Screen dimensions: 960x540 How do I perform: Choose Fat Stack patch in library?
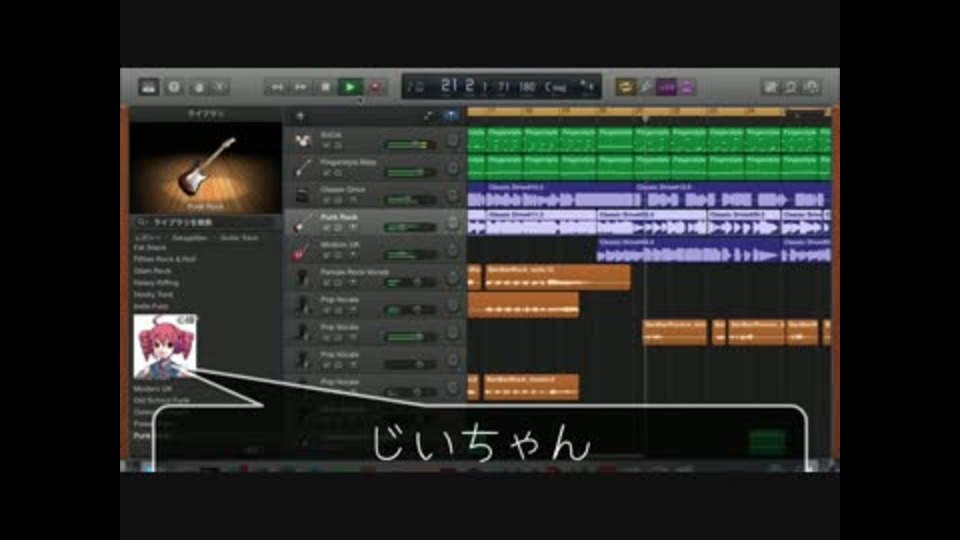[150, 247]
